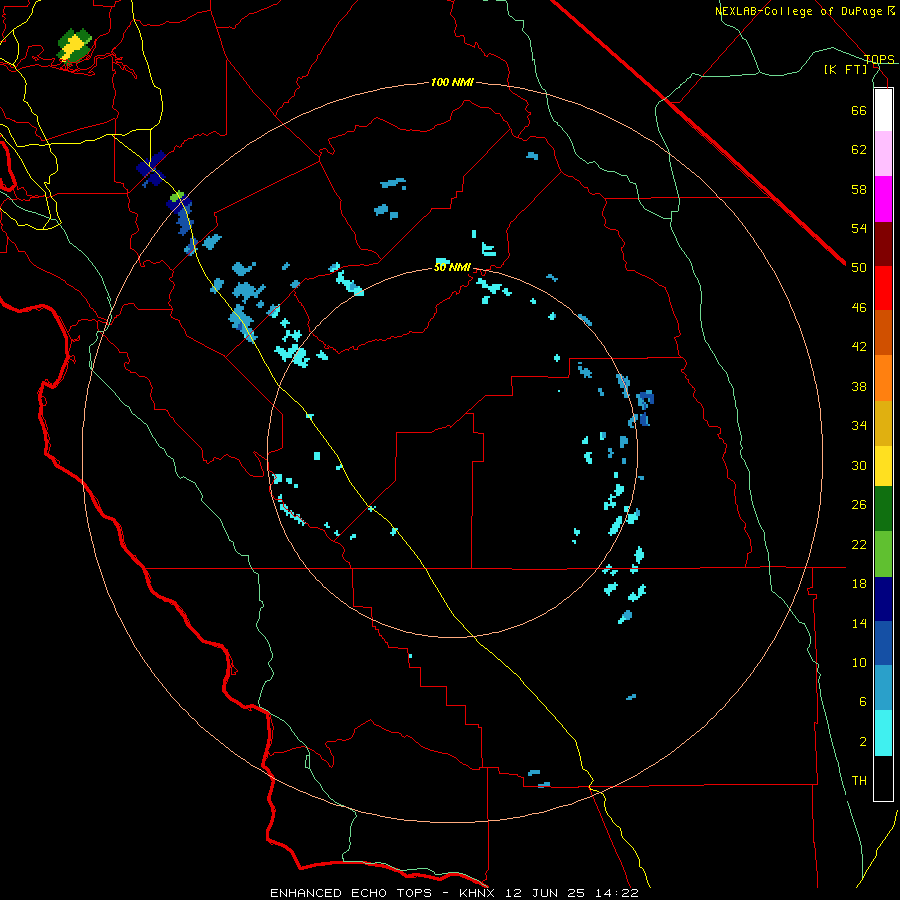This screenshot has height=900, width=900.
Task: Click the "58" legend value
Action: (859, 189)
